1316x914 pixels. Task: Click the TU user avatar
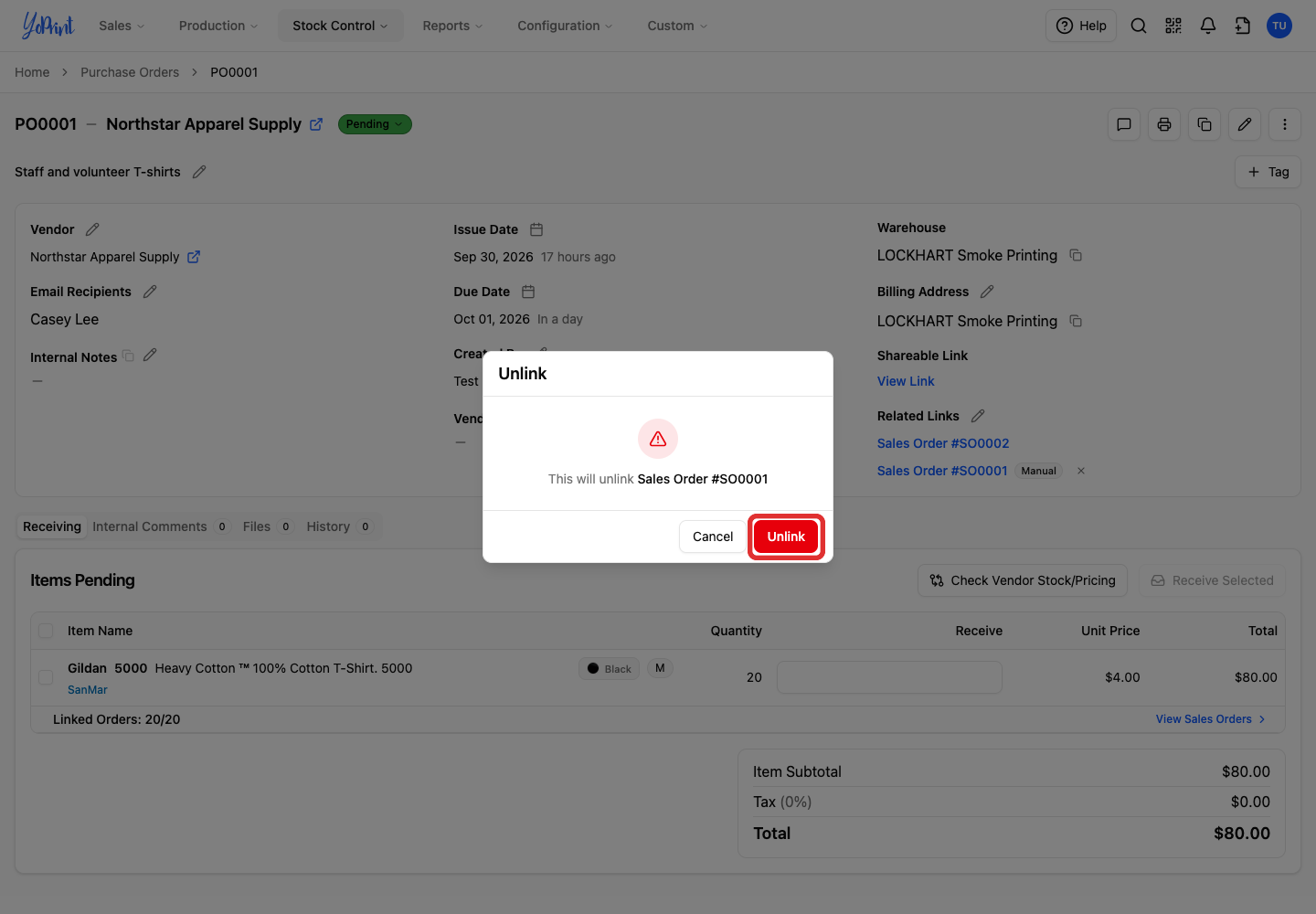[1279, 26]
